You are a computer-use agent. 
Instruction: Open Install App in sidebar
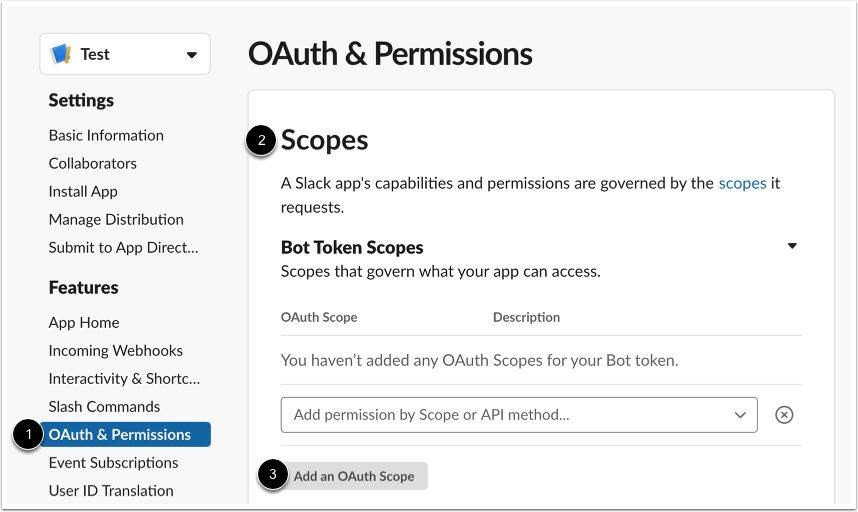coord(83,191)
